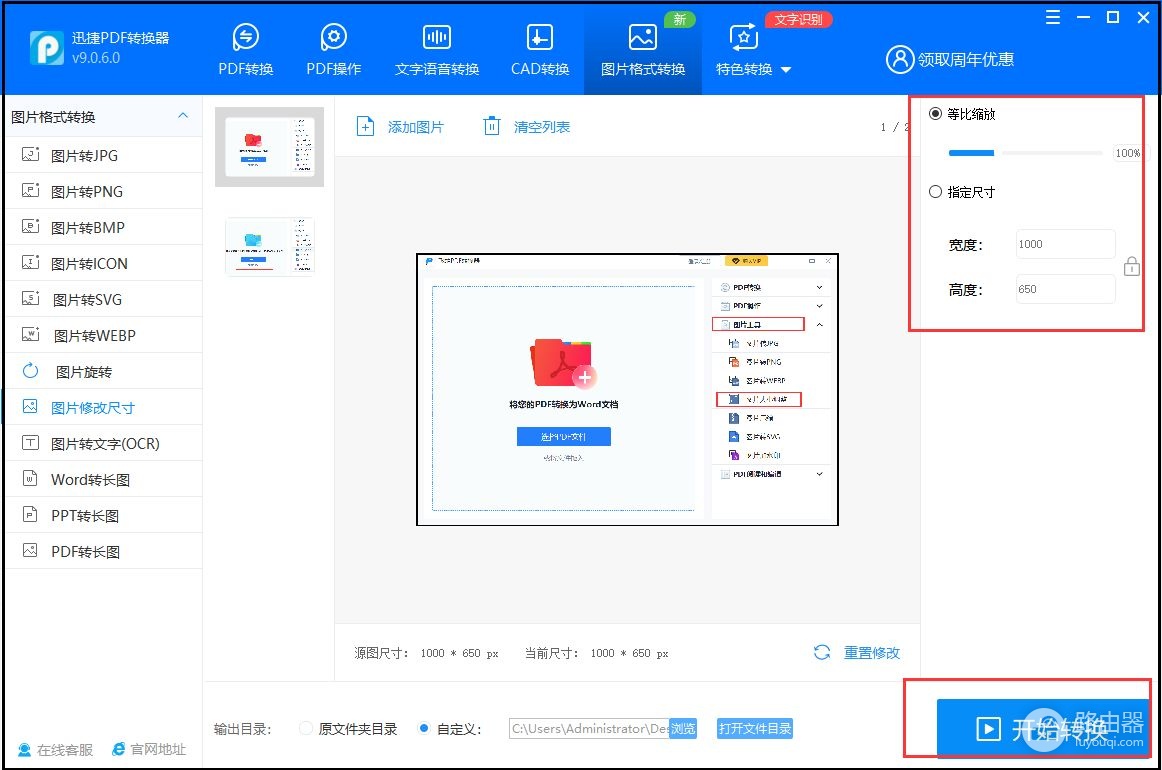This screenshot has width=1162, height=770.
Task: Open the 特色转换 star icon
Action: coord(743,36)
